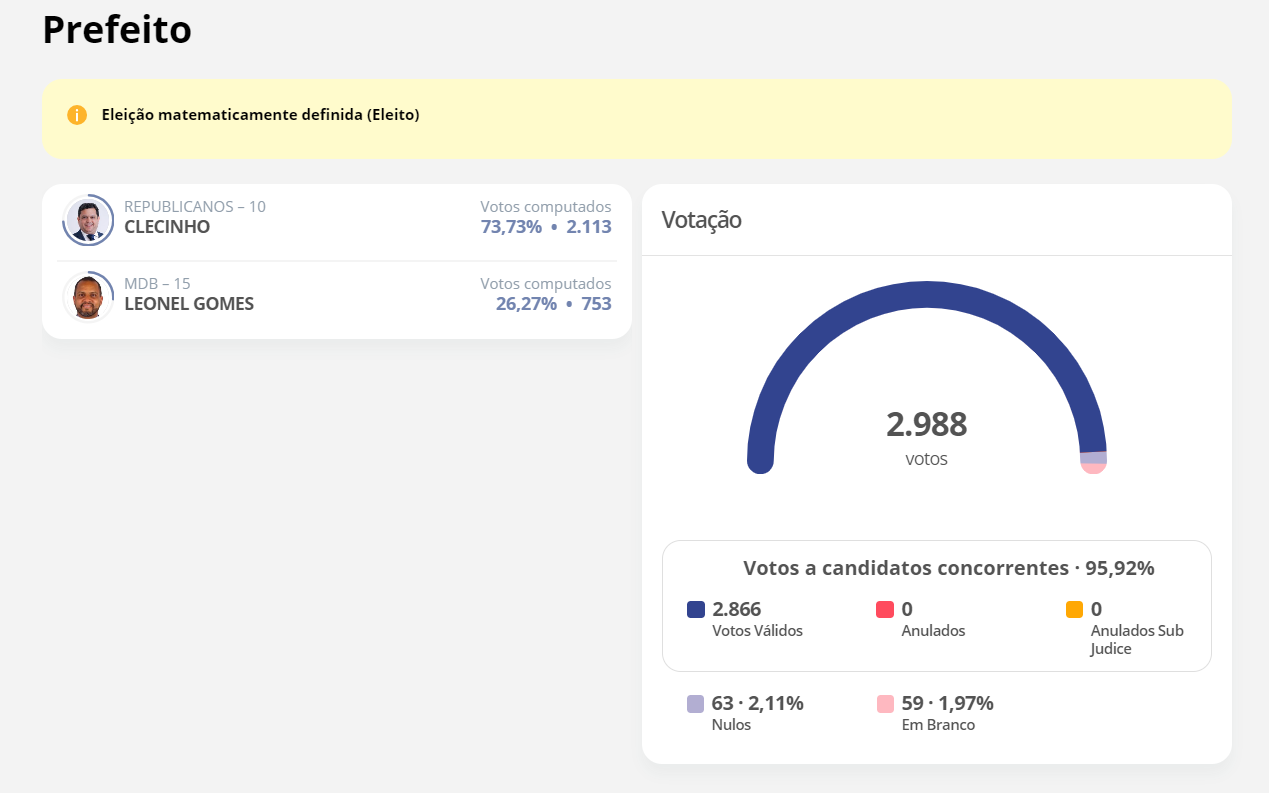The width and height of the screenshot is (1269, 793).
Task: Click the 63 · 2,11% Nulos value
Action: click(758, 703)
